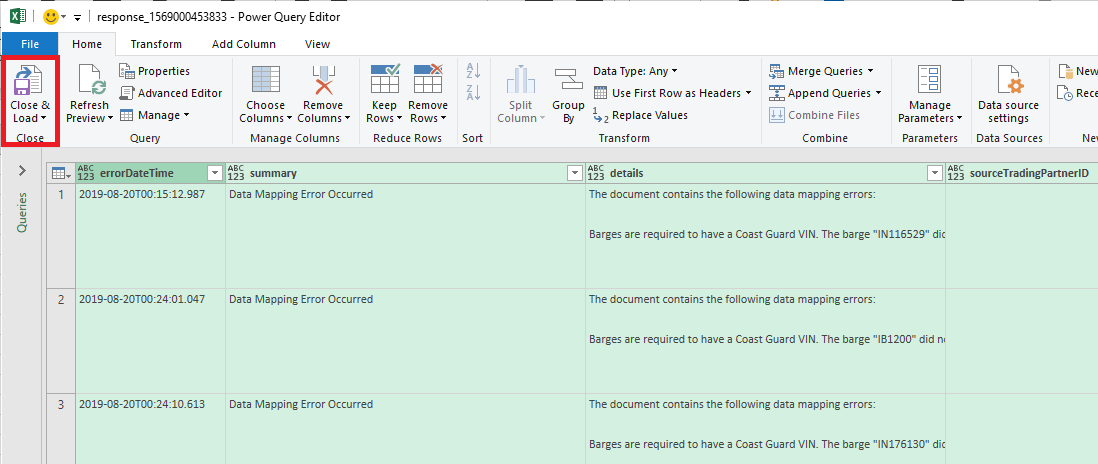Select row number 1
This screenshot has height=464, width=1098.
coord(61,236)
